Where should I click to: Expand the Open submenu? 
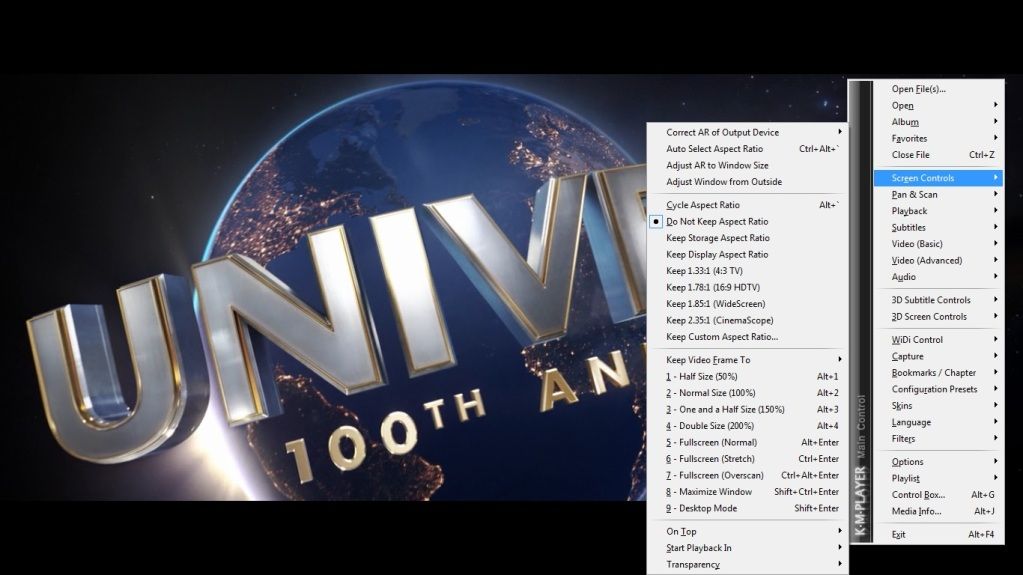938,106
